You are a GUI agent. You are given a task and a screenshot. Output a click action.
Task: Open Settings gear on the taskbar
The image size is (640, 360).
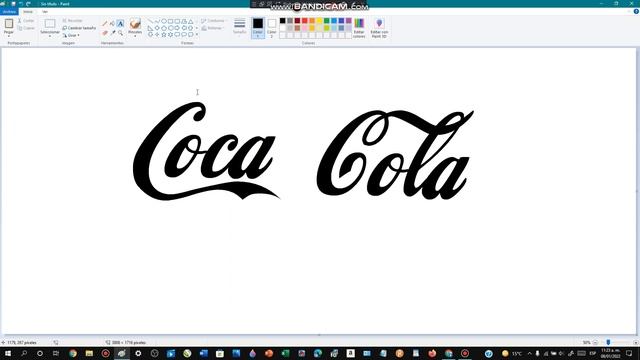pos(138,353)
